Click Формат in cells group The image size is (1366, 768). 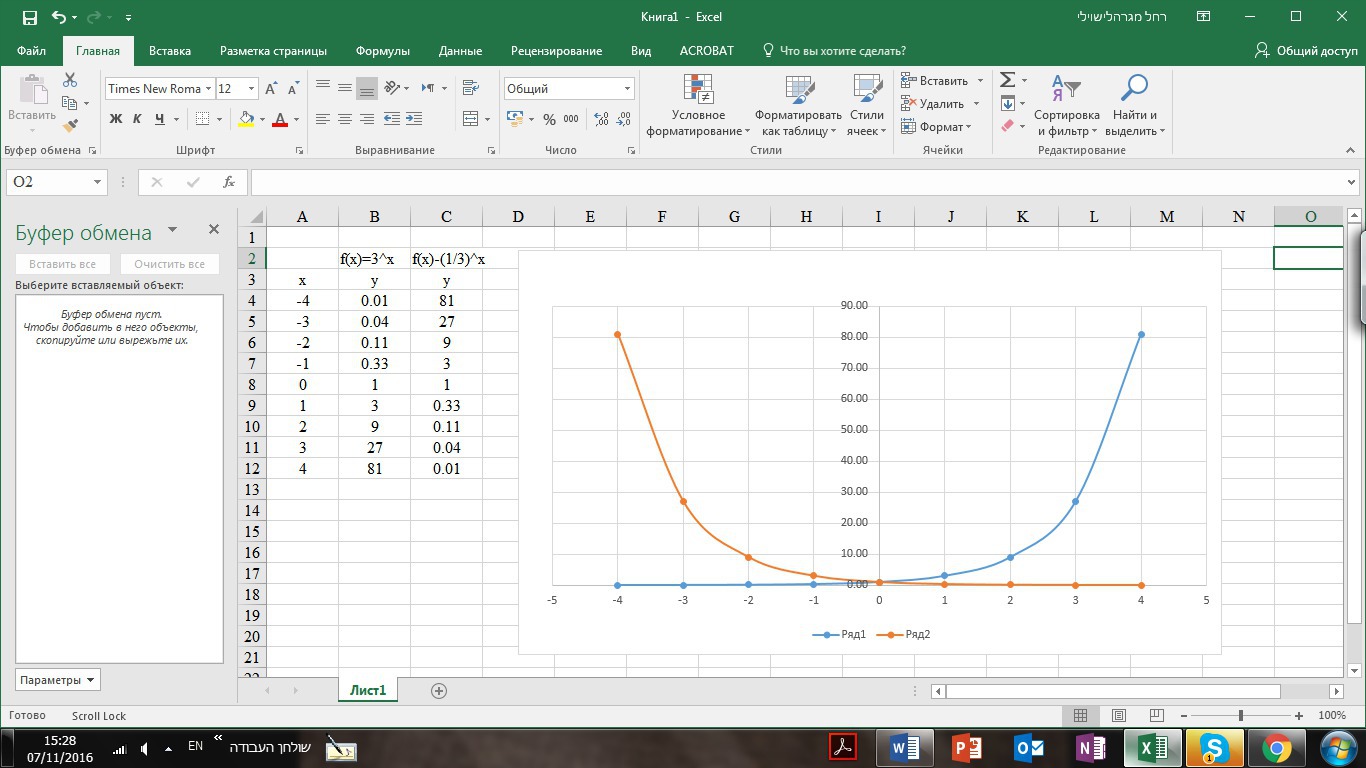[x=935, y=127]
